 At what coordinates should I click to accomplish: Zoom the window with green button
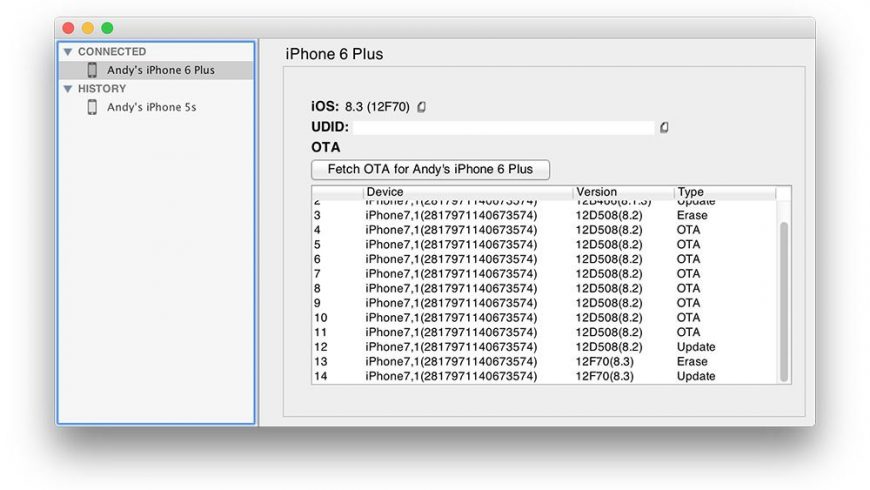[107, 28]
